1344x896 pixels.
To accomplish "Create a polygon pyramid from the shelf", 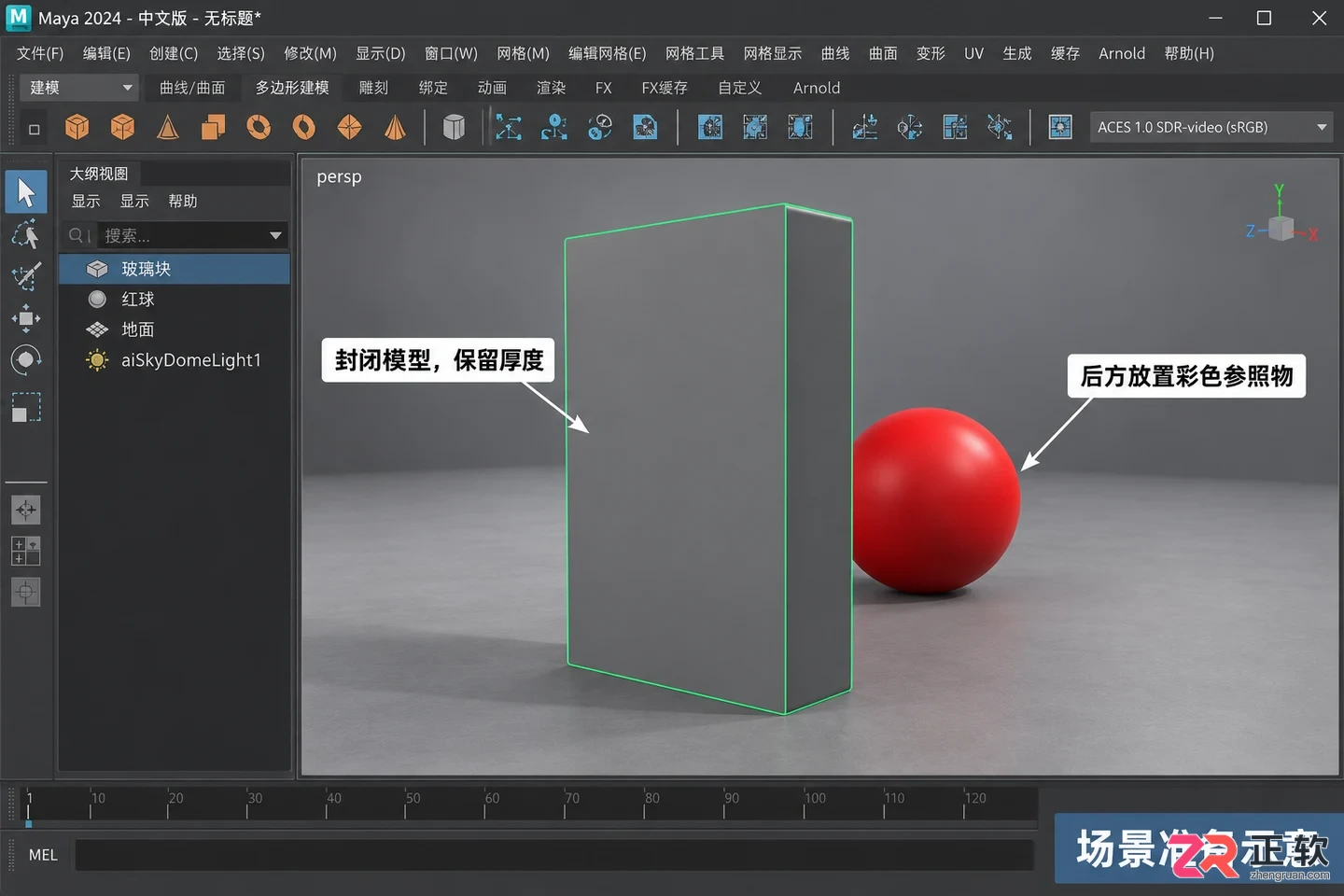I will pos(395,127).
